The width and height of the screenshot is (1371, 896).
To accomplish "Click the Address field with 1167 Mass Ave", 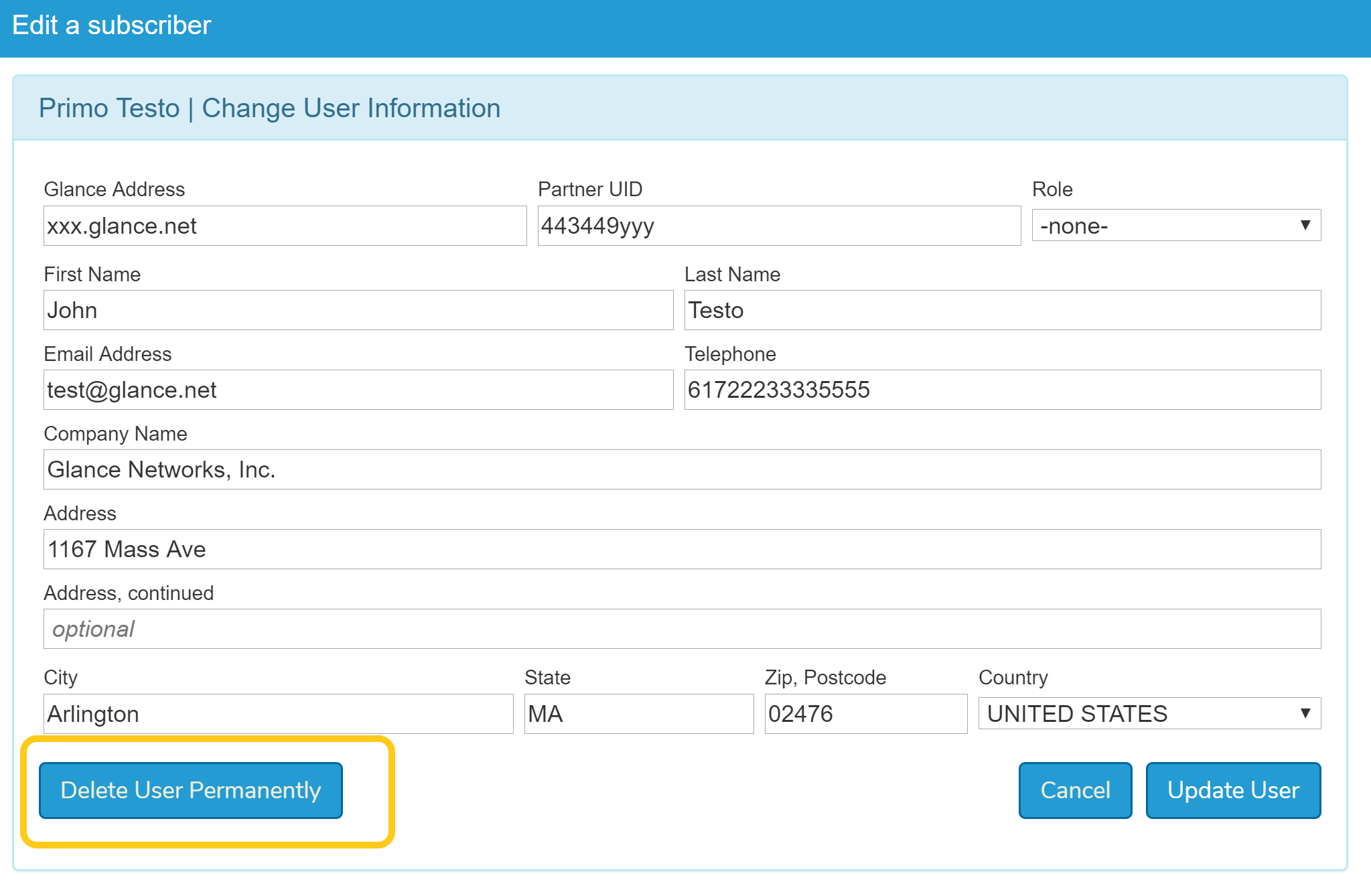I will pos(682,549).
